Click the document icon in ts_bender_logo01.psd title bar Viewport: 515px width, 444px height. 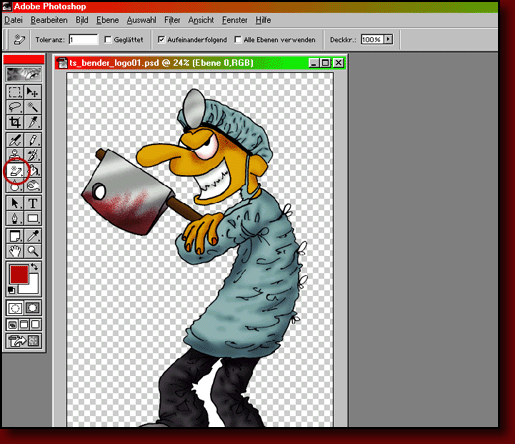click(x=62, y=63)
